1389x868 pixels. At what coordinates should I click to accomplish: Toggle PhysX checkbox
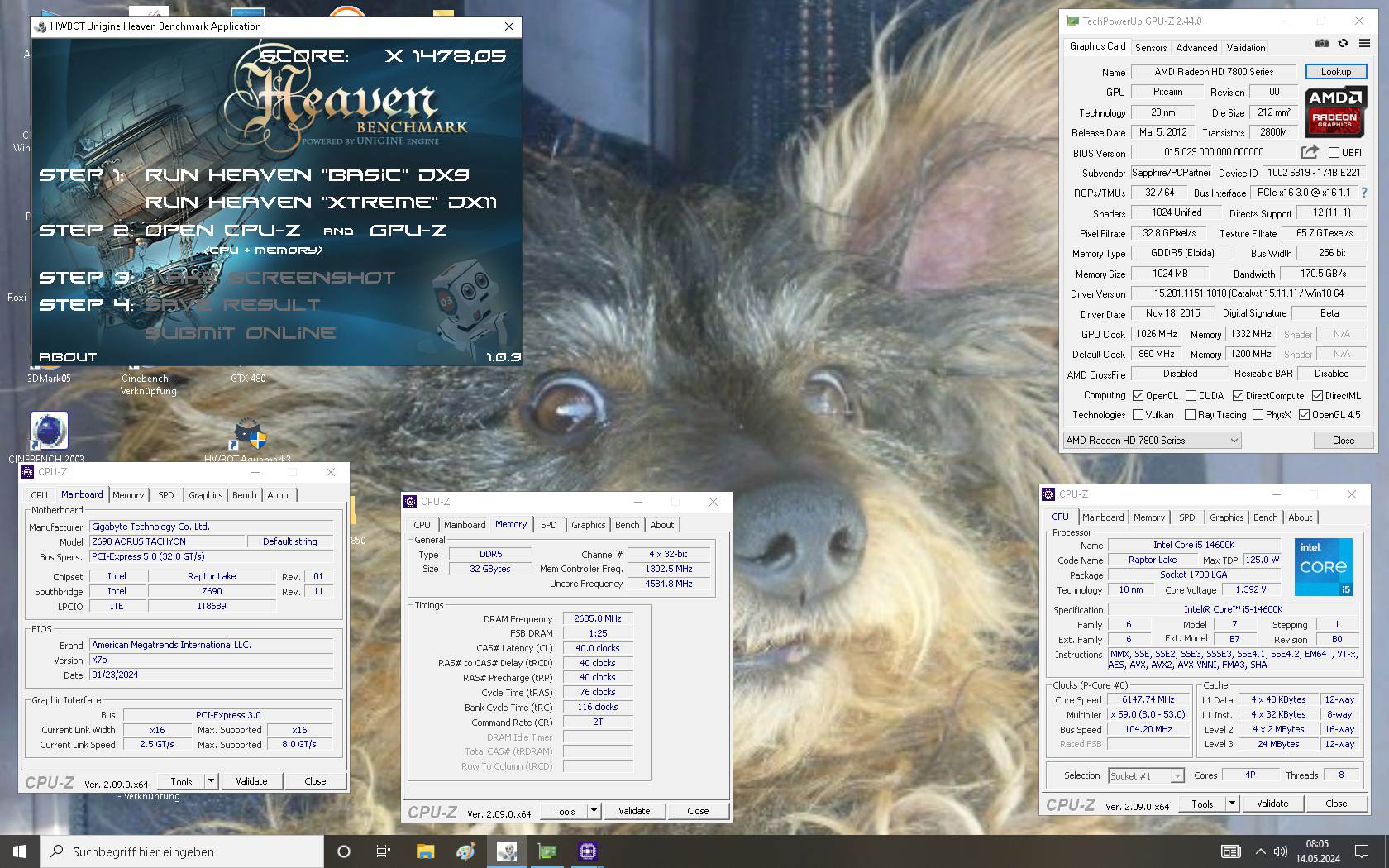tap(1258, 415)
